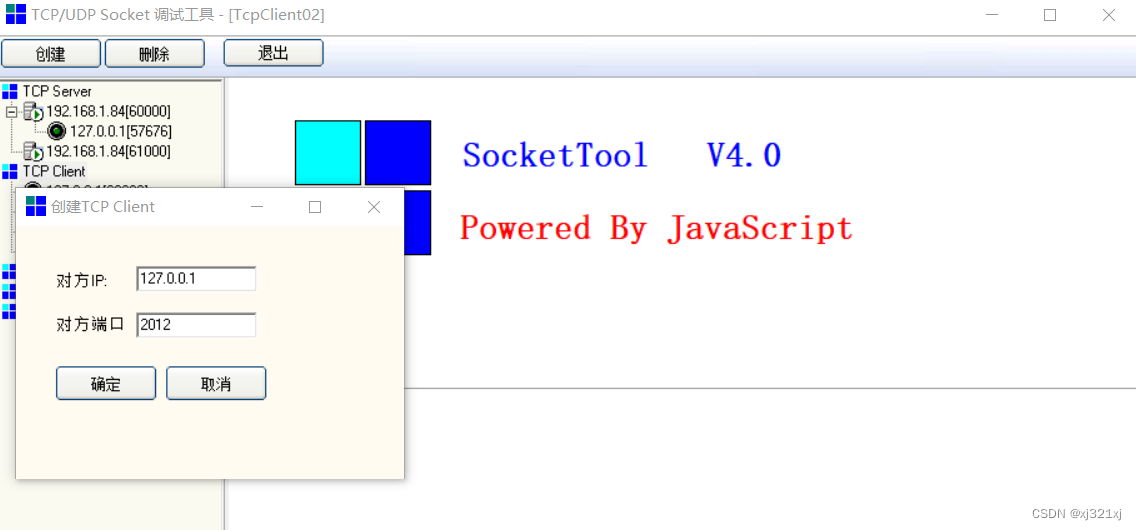The image size is (1136, 530).
Task: Click the main window title bar app icon
Action: (15, 14)
